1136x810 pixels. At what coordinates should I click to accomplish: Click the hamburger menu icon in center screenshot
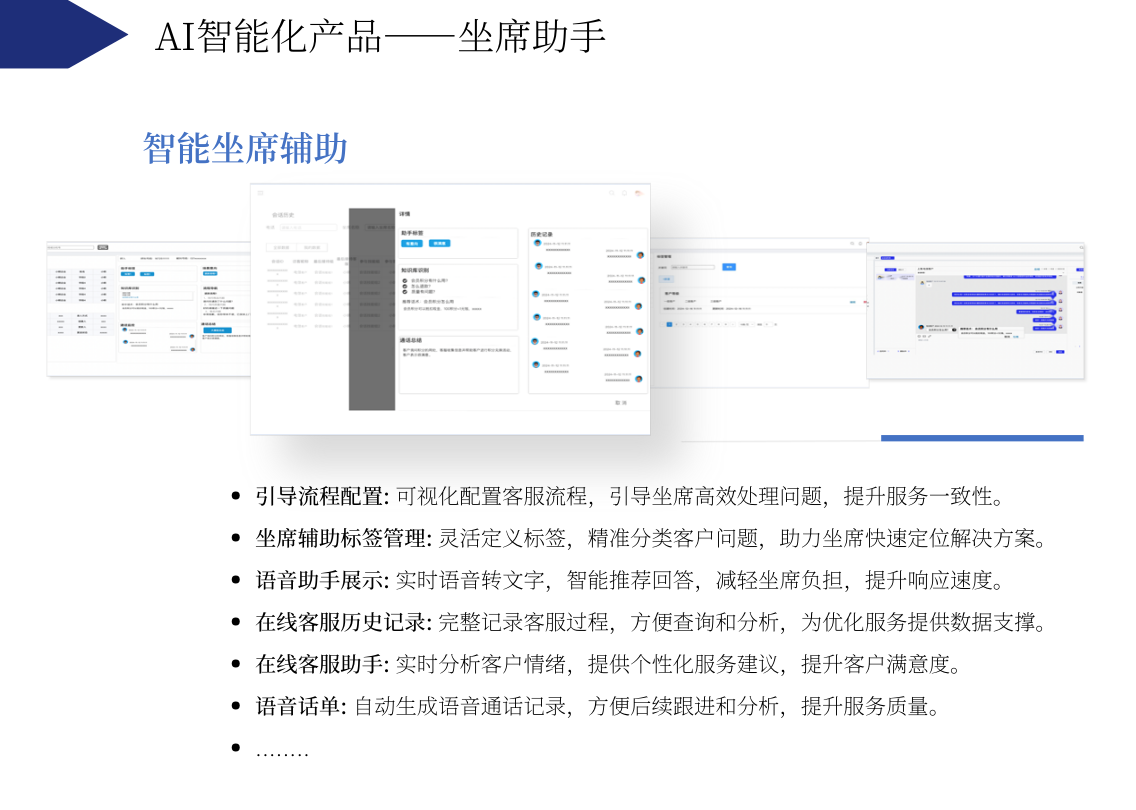[x=261, y=193]
